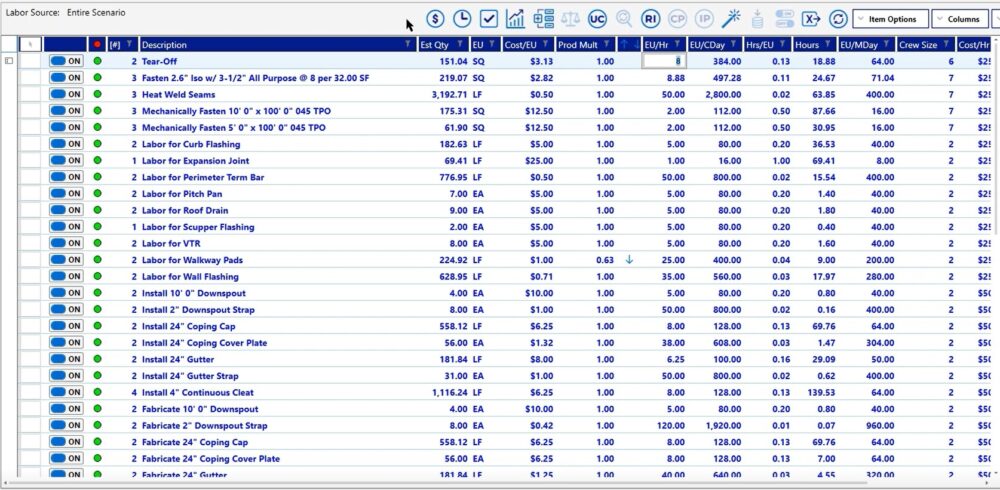Screen dimensions: 1000x490
Task: Open the line chart graph icon
Action: [516, 19]
